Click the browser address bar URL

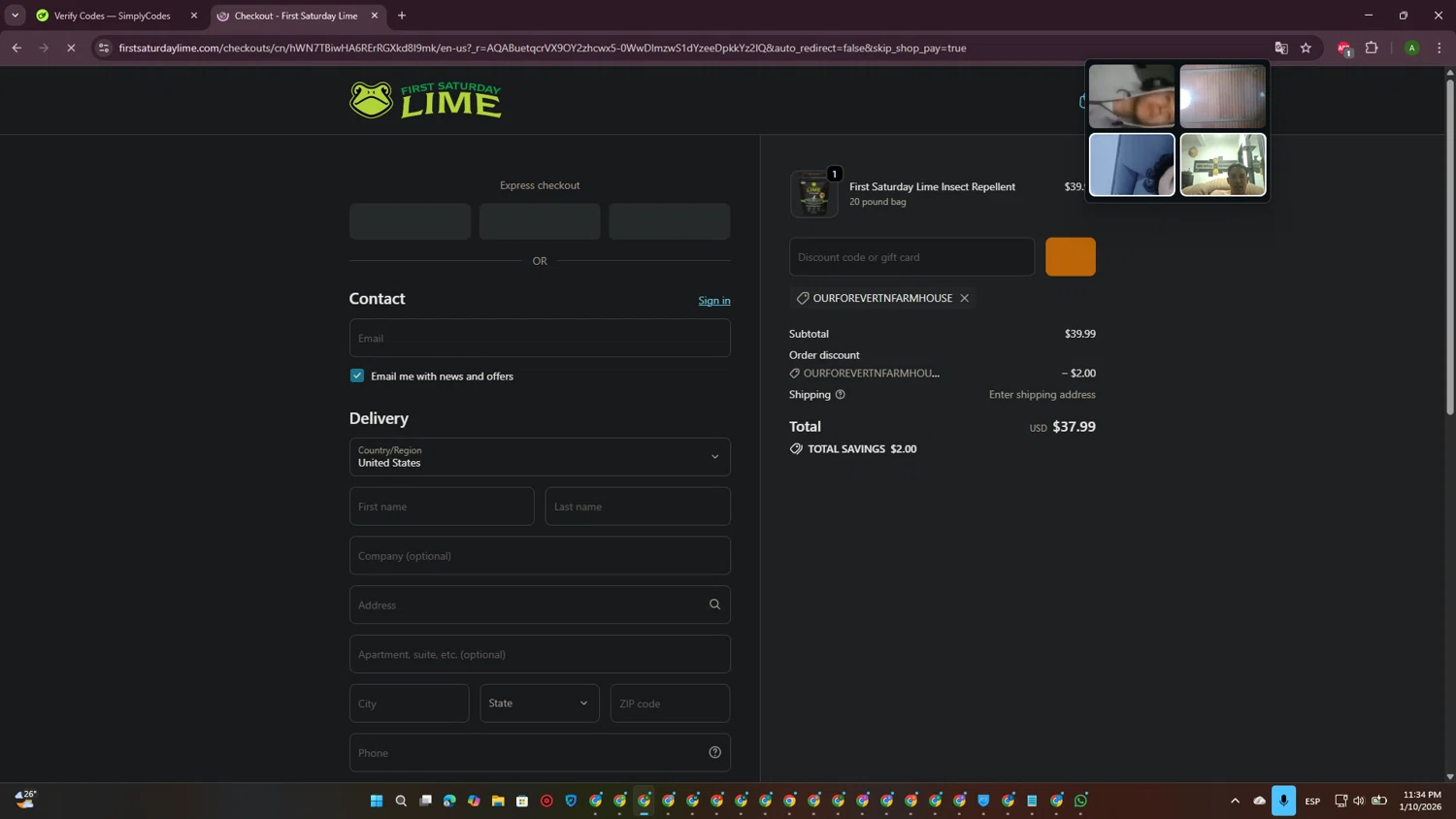542,48
